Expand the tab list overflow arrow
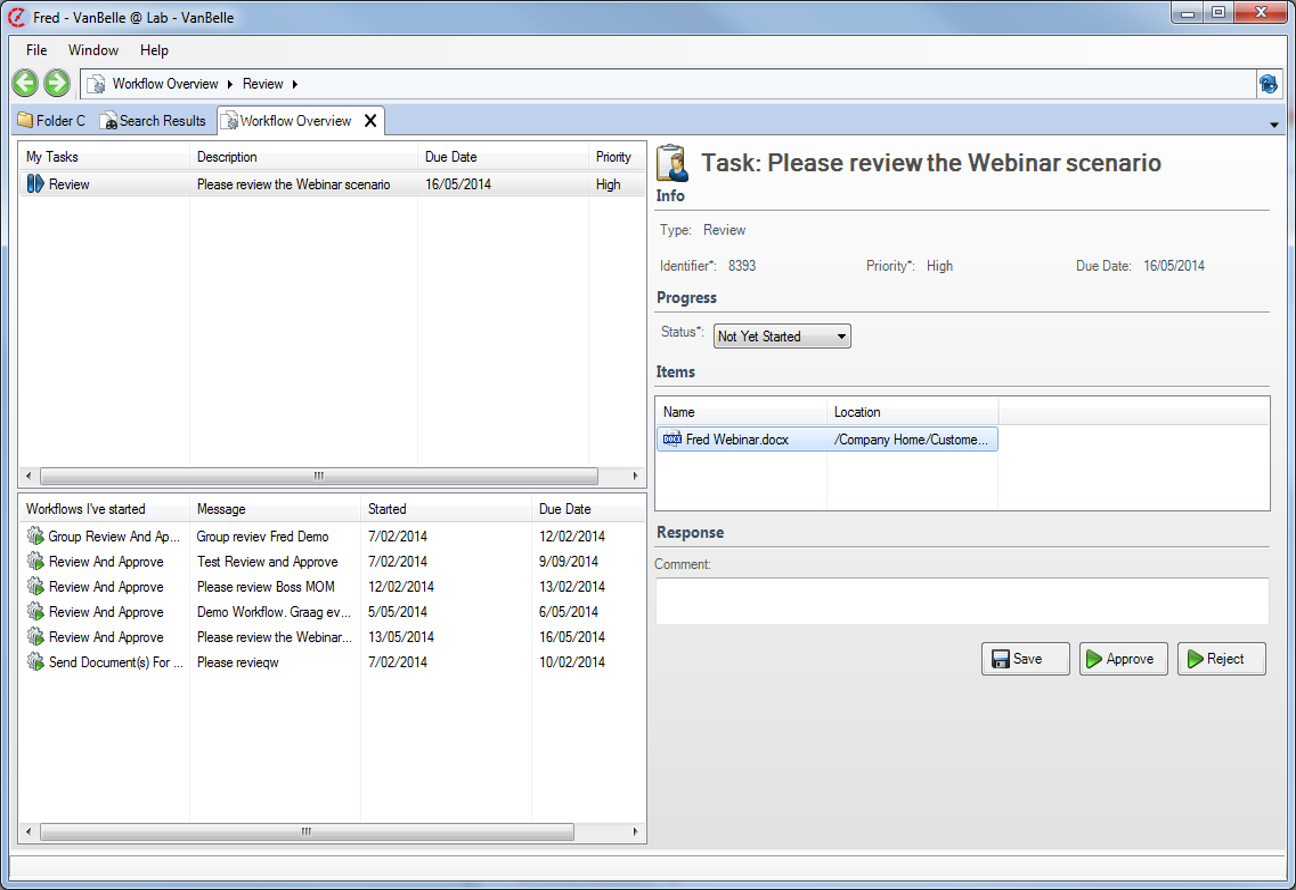The height and width of the screenshot is (890, 1296). point(1274,125)
